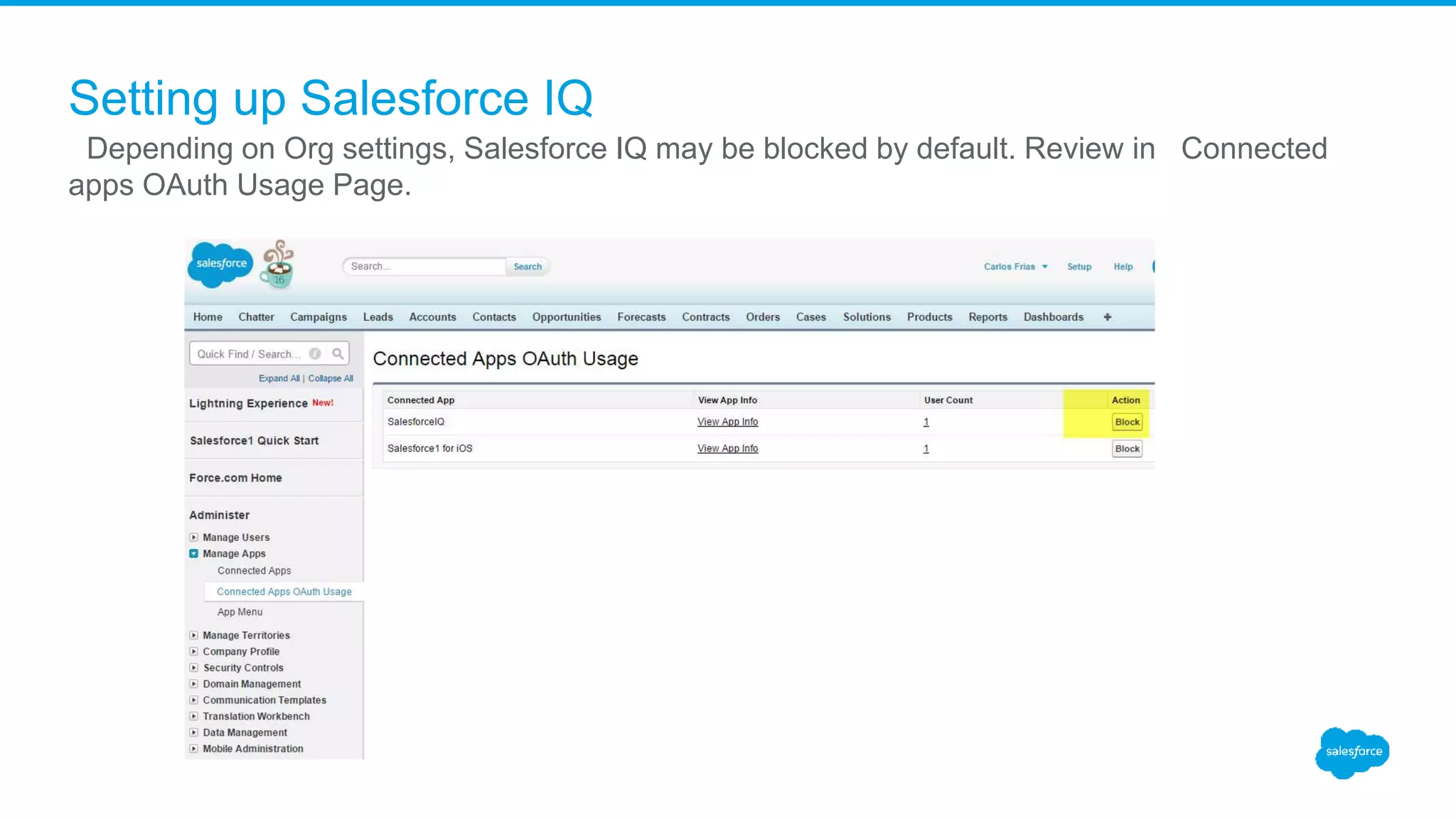The height and width of the screenshot is (819, 1456).
Task: Click the SalesforceIQ user count link
Action: point(926,422)
